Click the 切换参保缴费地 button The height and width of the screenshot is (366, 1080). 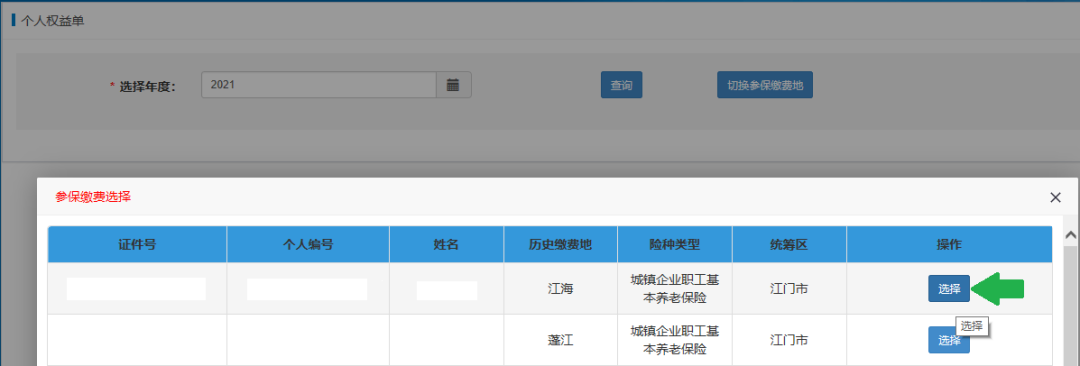coord(765,85)
